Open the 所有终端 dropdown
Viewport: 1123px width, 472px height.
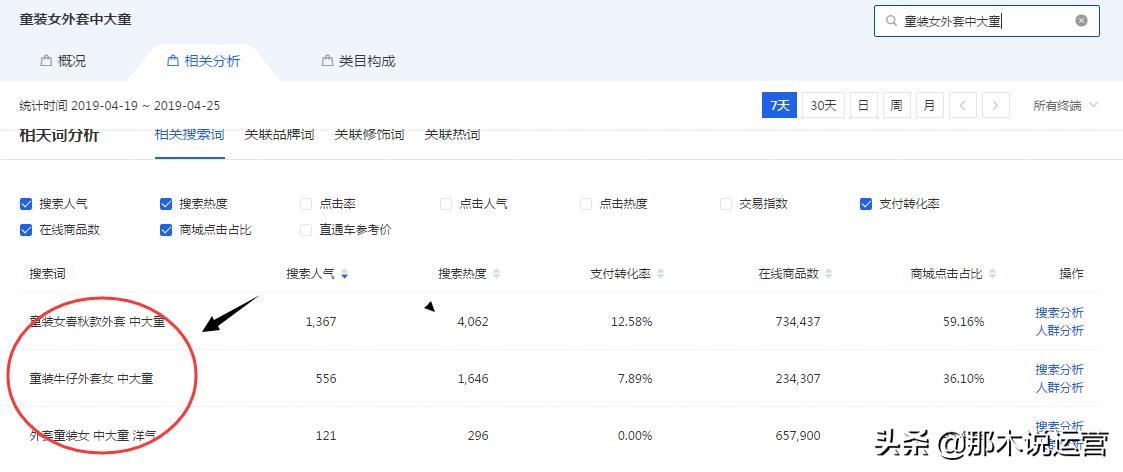pos(1065,105)
